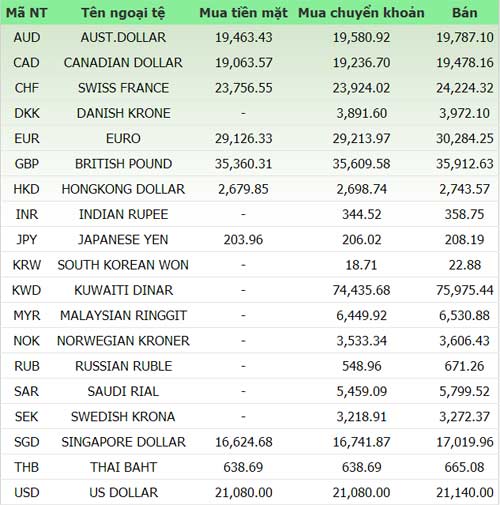Select the HKD cash rate 2,679.85

pyautogui.click(x=243, y=189)
